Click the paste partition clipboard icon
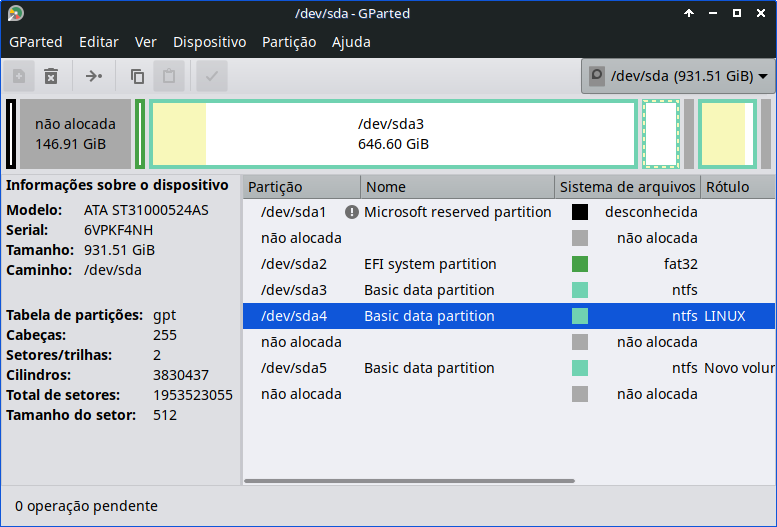The image size is (777, 527). tap(169, 76)
